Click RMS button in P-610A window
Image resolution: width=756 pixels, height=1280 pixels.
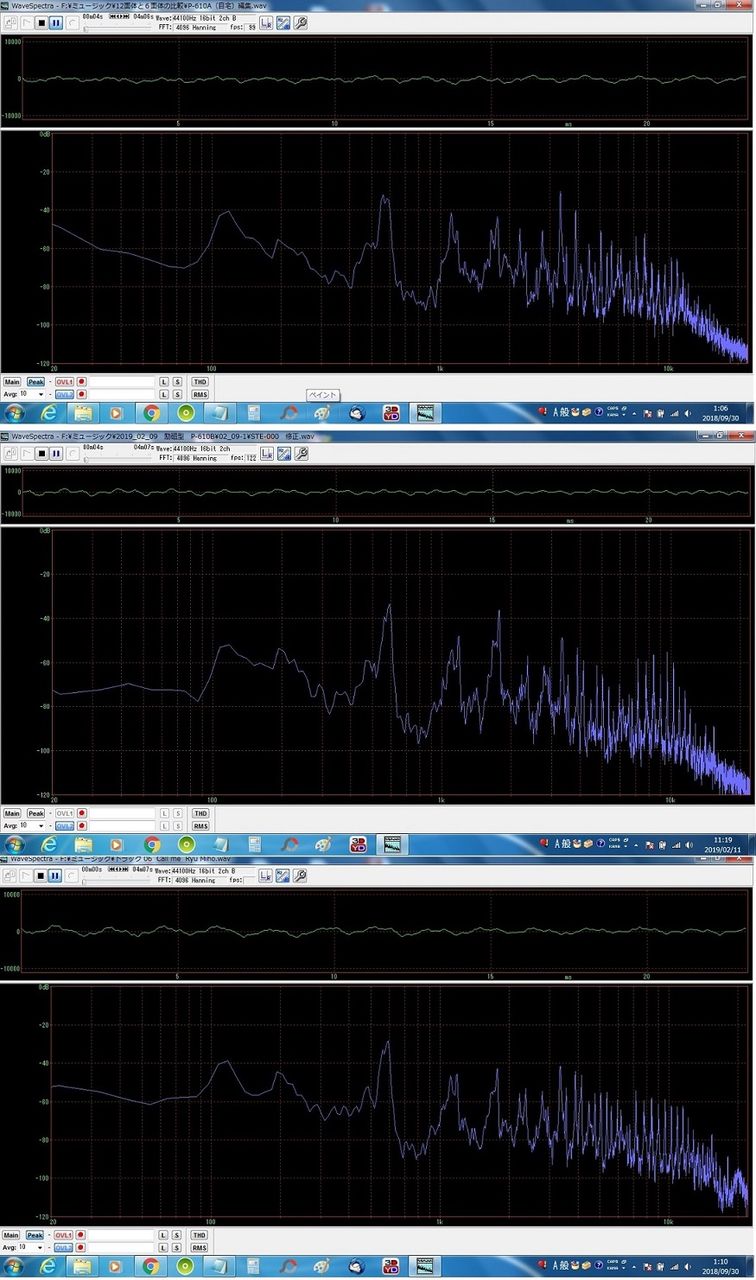point(199,394)
